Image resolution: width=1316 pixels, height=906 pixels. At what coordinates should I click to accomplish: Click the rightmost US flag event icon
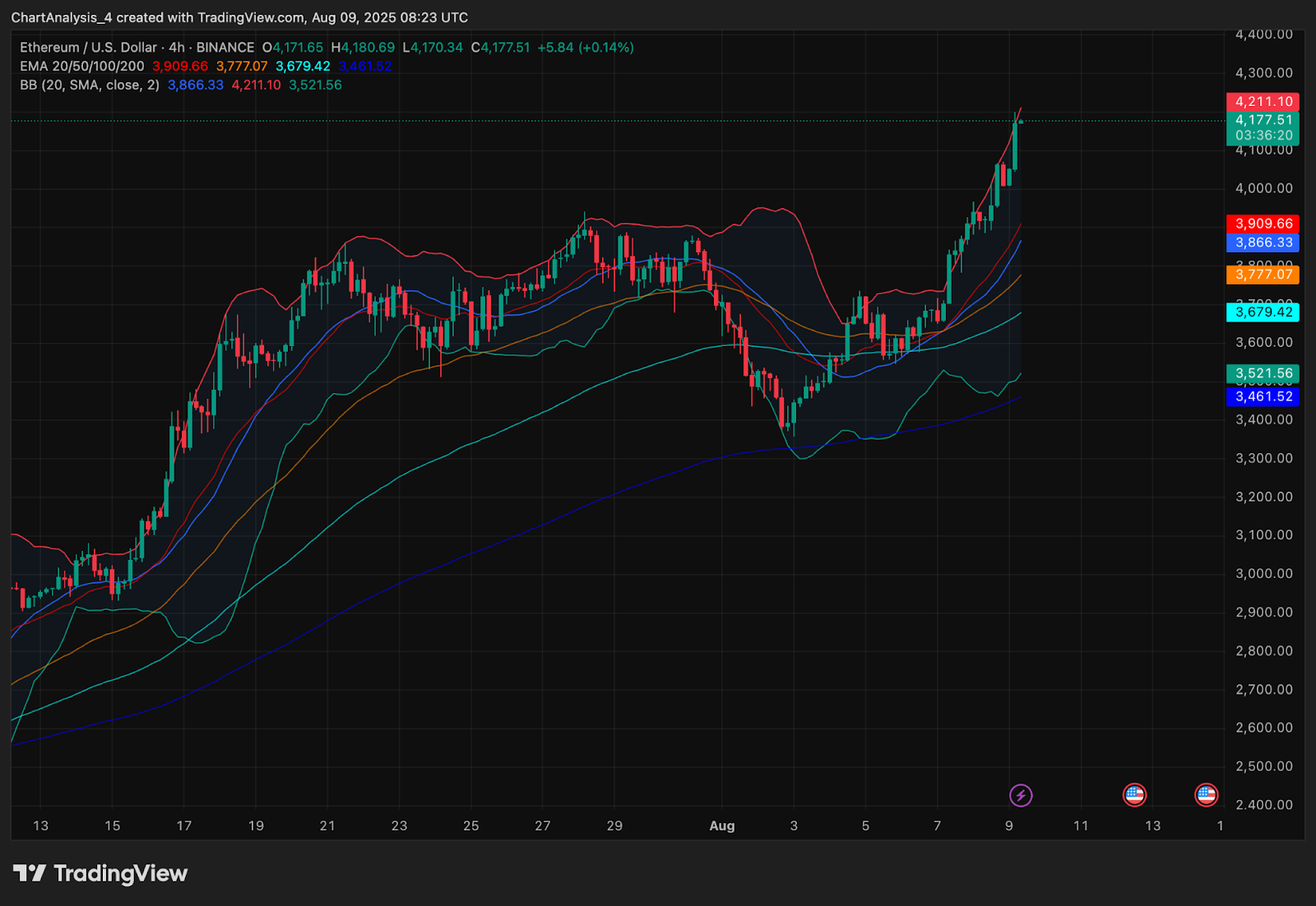tap(1206, 794)
